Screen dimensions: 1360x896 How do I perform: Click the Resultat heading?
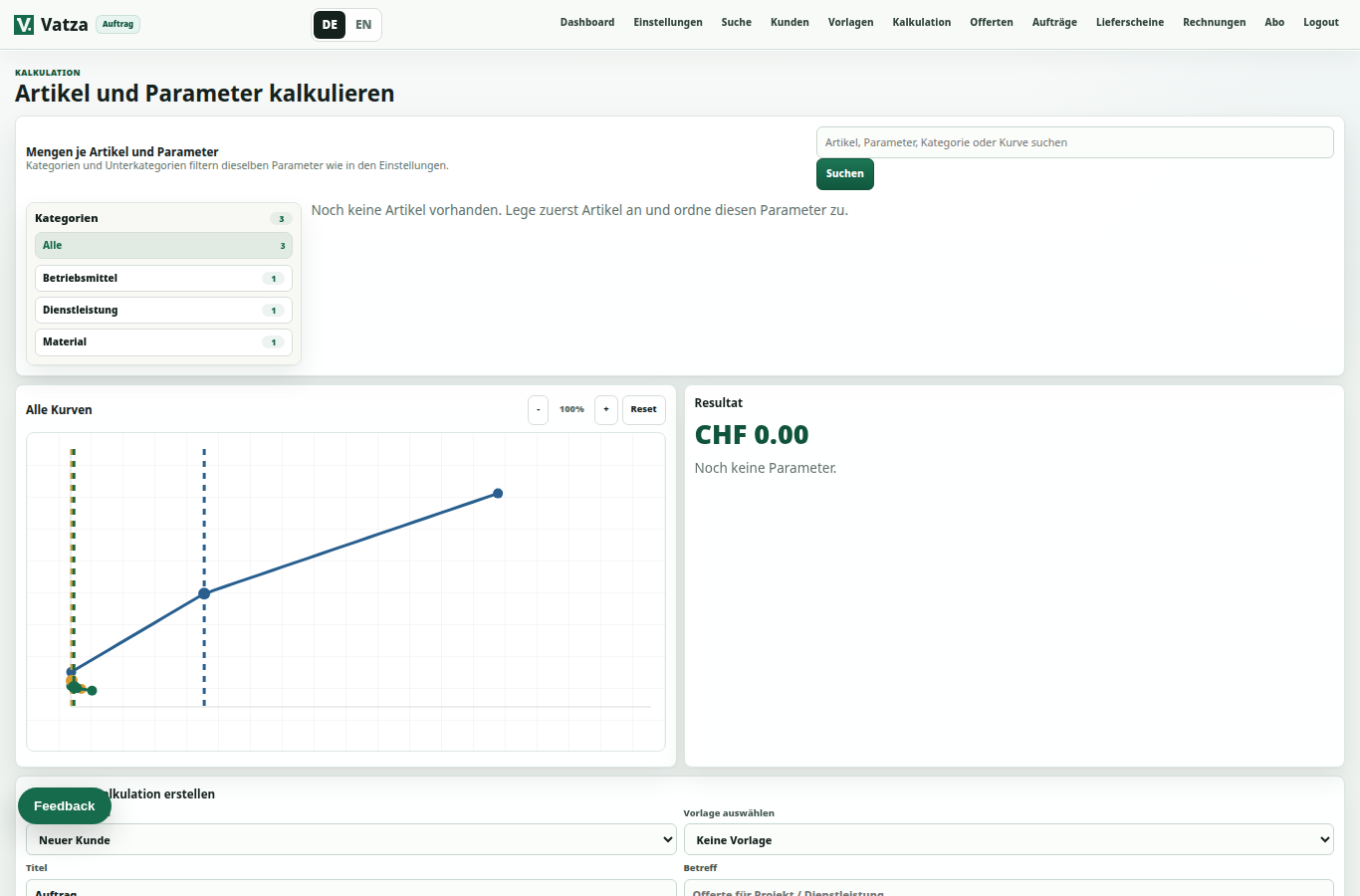(719, 403)
